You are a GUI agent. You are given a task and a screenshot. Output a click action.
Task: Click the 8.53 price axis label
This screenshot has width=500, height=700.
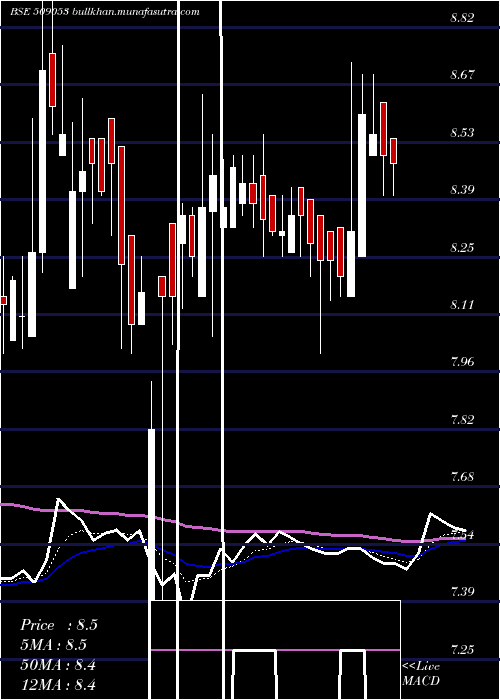462,133
